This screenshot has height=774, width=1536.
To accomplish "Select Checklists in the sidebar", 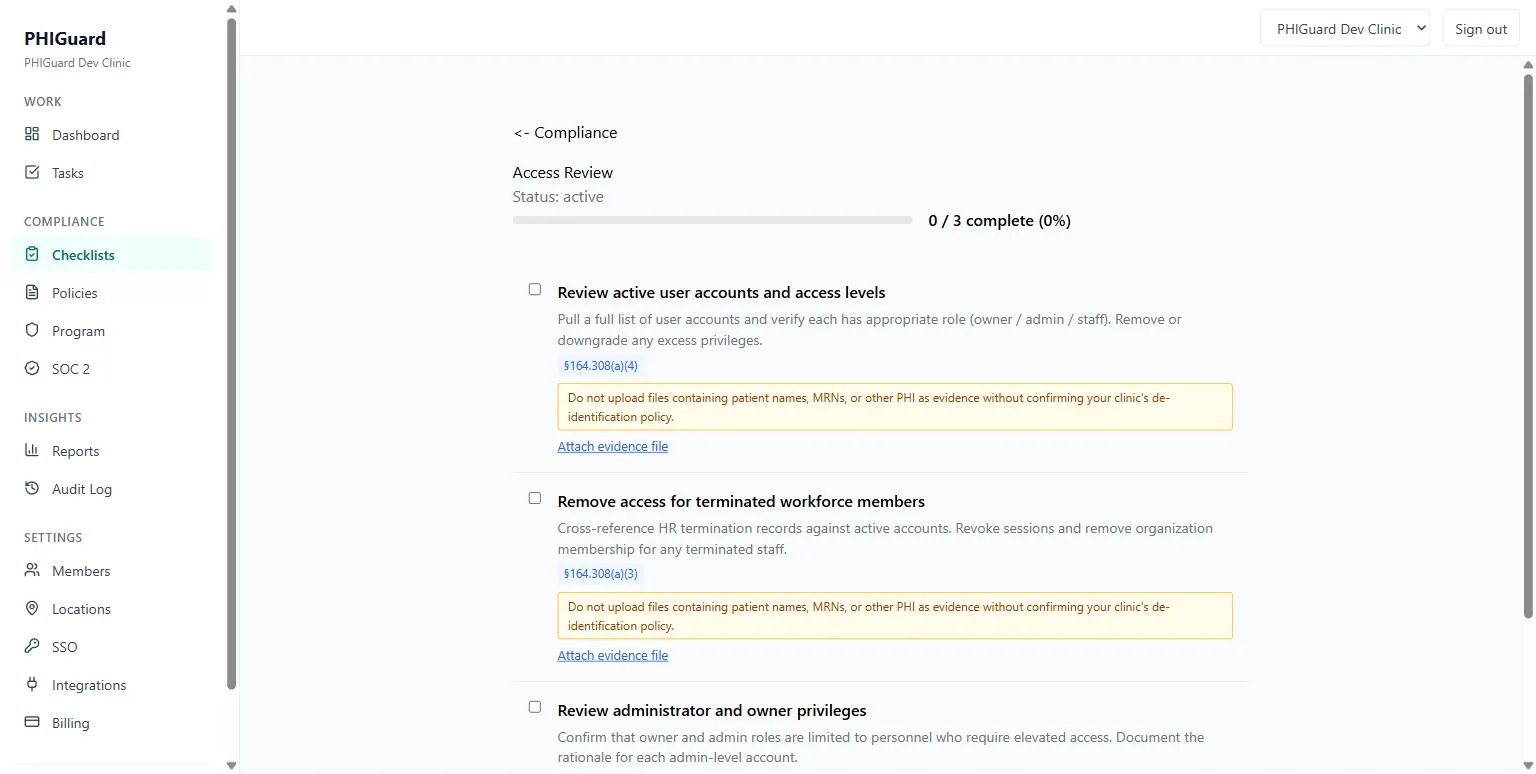I will 112,255.
